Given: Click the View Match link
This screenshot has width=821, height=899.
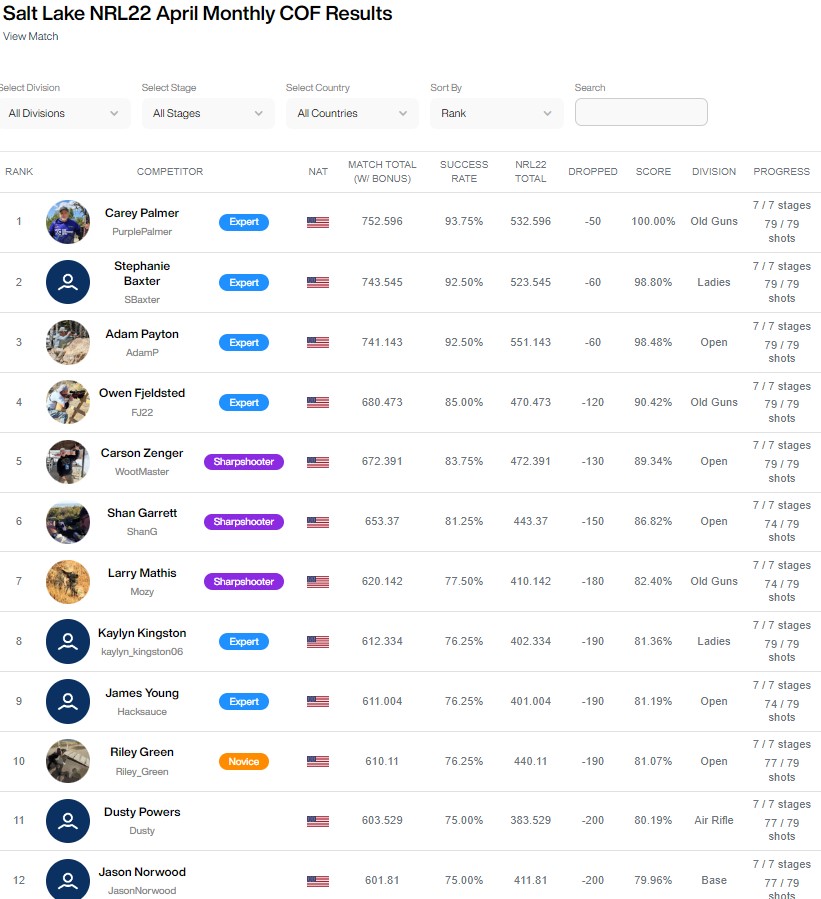Looking at the screenshot, I should [31, 36].
